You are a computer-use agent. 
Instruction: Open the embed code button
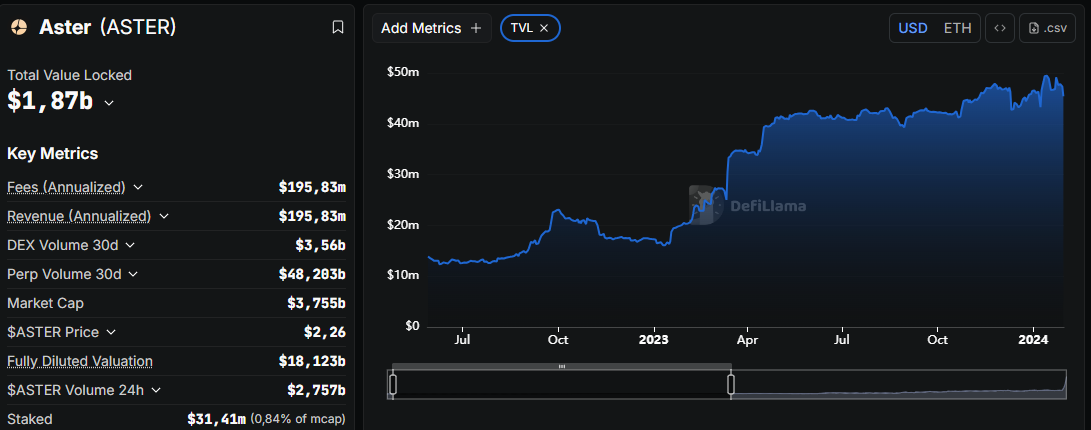(x=1000, y=29)
